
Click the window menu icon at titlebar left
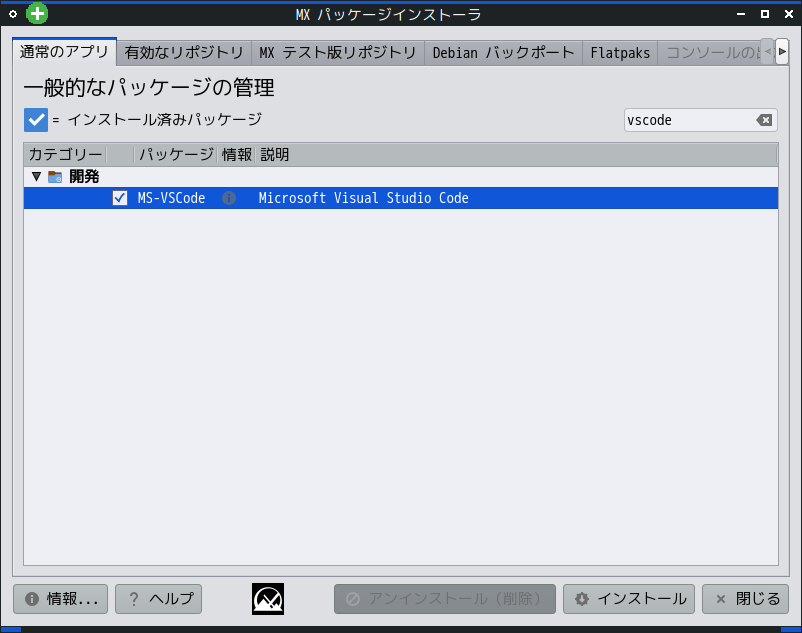pos(13,13)
